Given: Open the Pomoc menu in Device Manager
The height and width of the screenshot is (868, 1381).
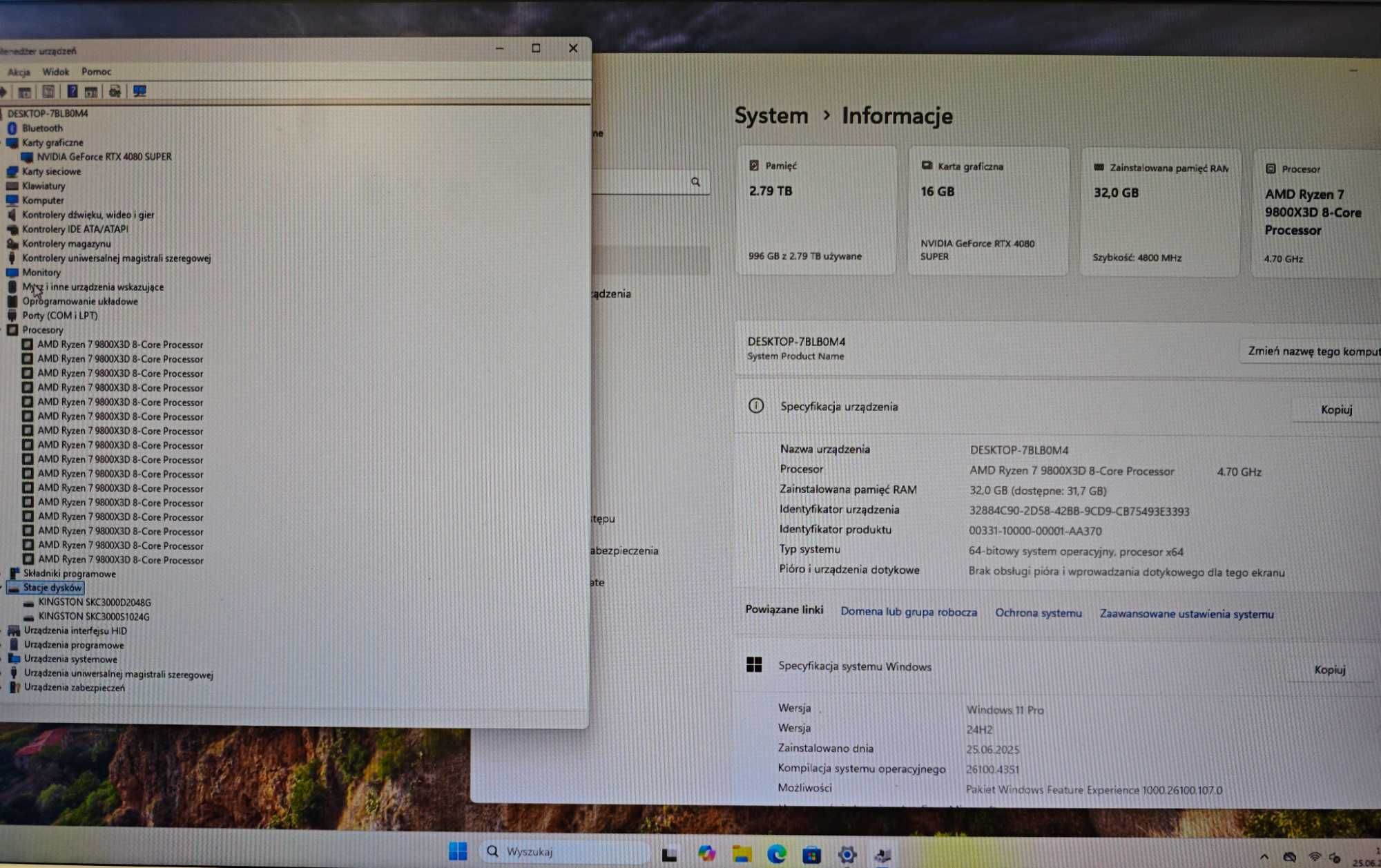Looking at the screenshot, I should [96, 72].
